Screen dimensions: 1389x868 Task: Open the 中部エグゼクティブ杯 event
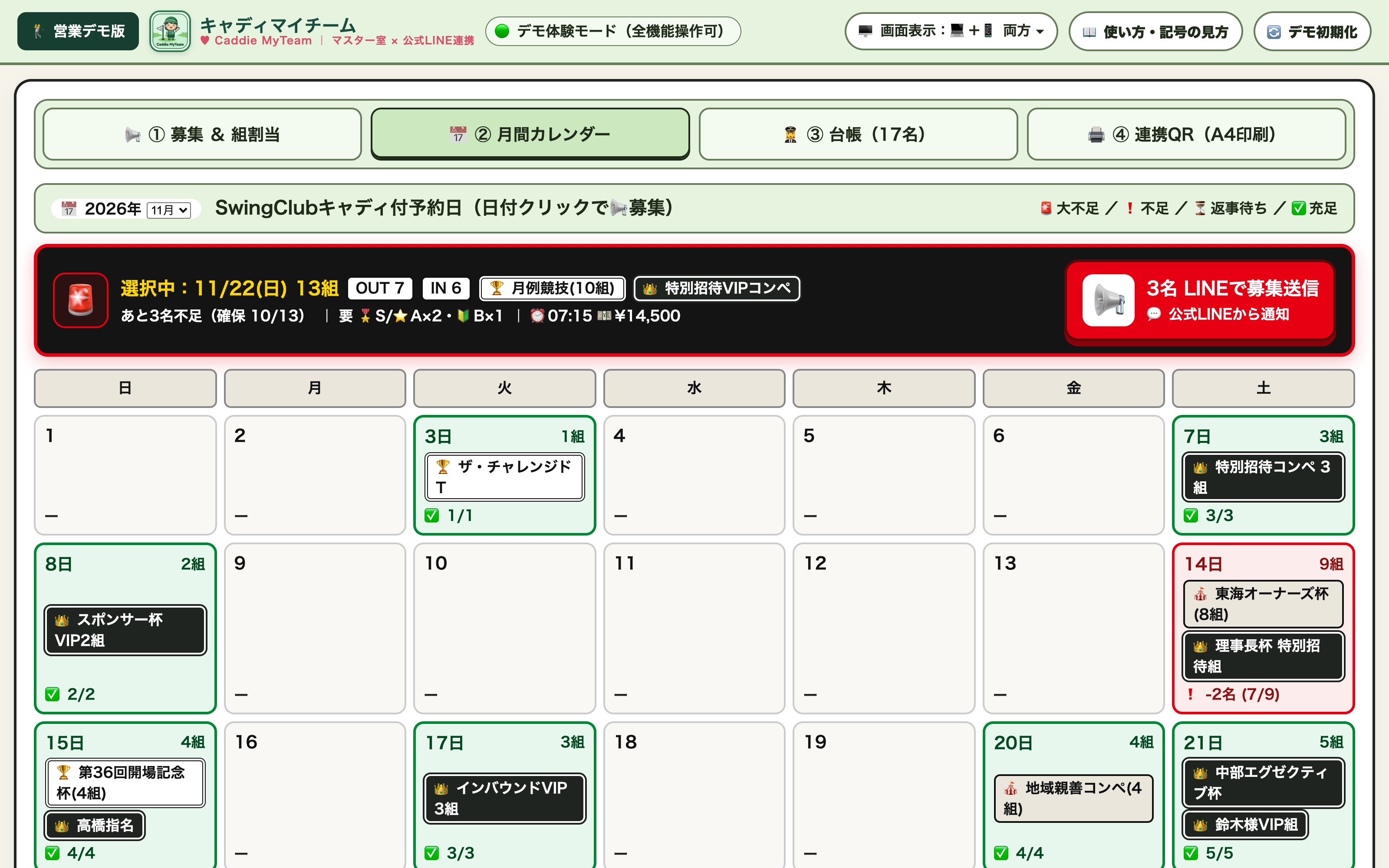pyautogui.click(x=1263, y=783)
